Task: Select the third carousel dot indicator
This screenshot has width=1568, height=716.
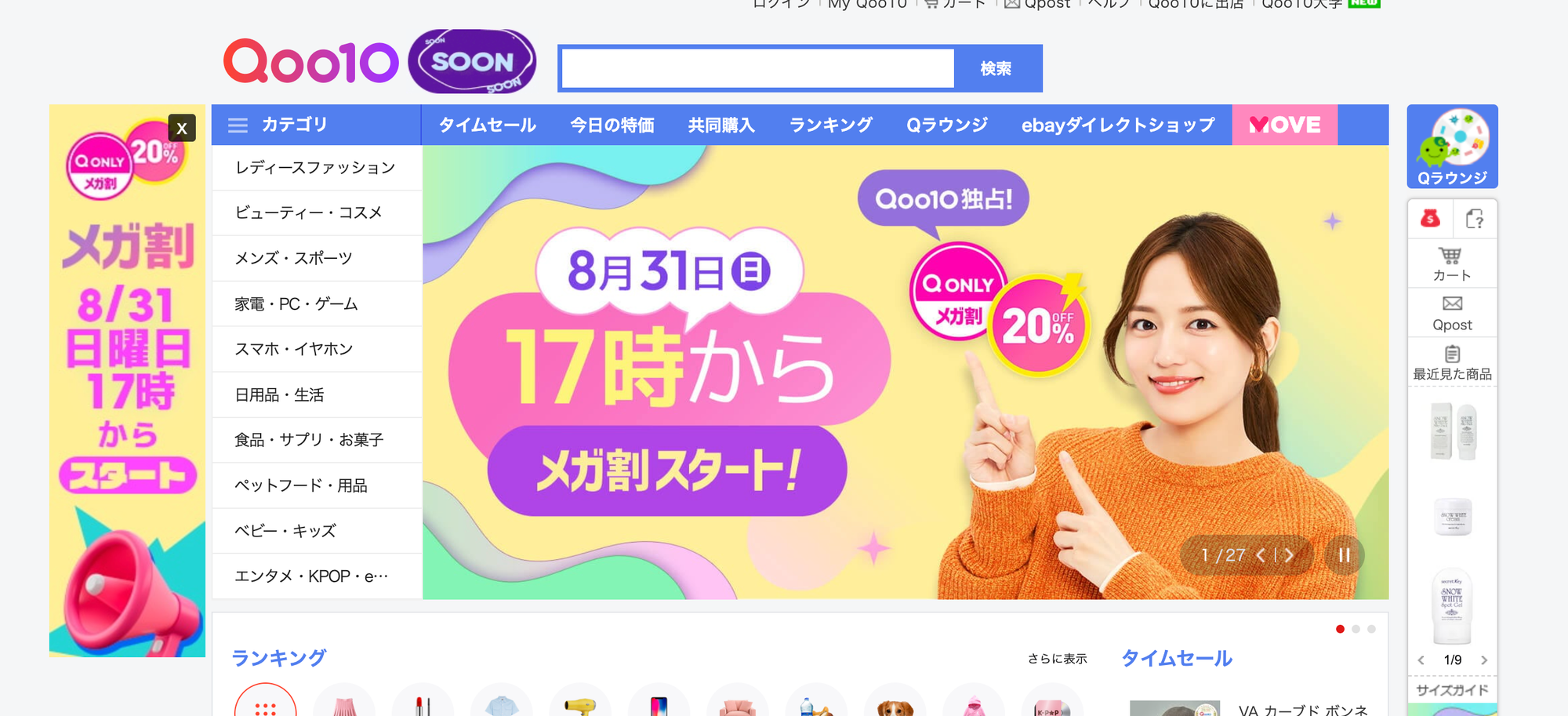Action: click(x=1371, y=629)
